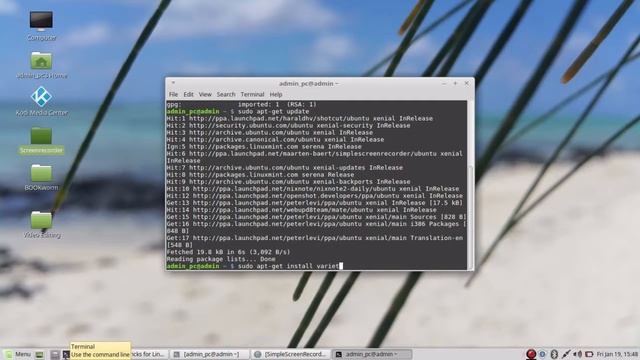Open the network connection tray icon
Screen dimensions: 640x360
click(566, 354)
